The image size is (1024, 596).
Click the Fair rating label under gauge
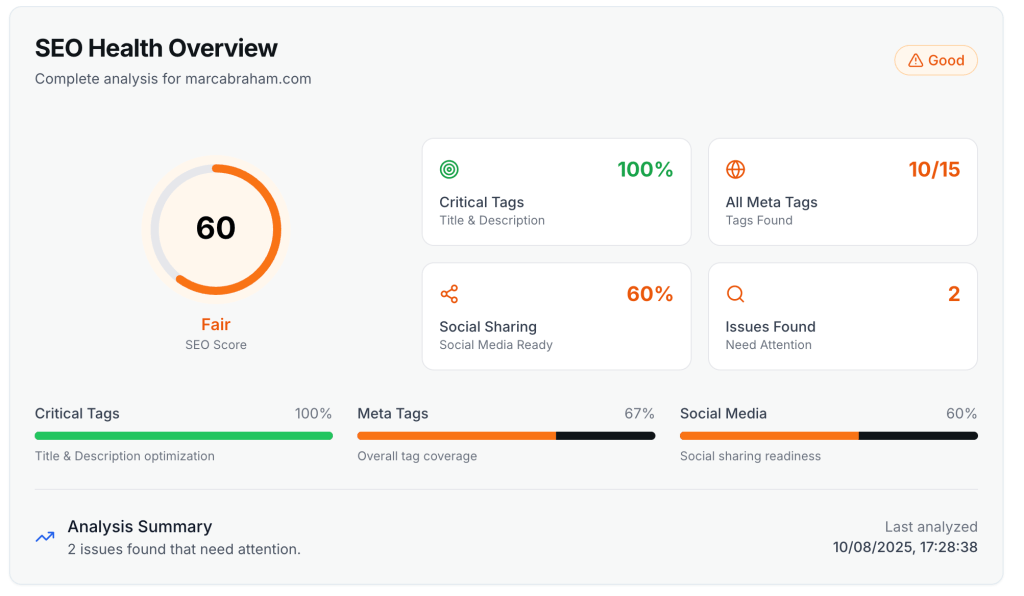click(216, 324)
